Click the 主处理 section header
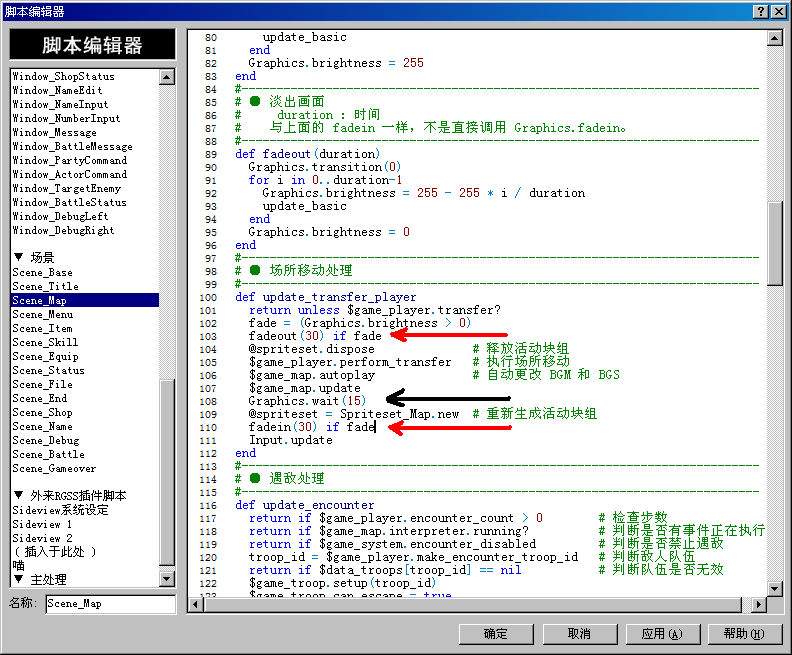792x655 pixels. pos(39,579)
